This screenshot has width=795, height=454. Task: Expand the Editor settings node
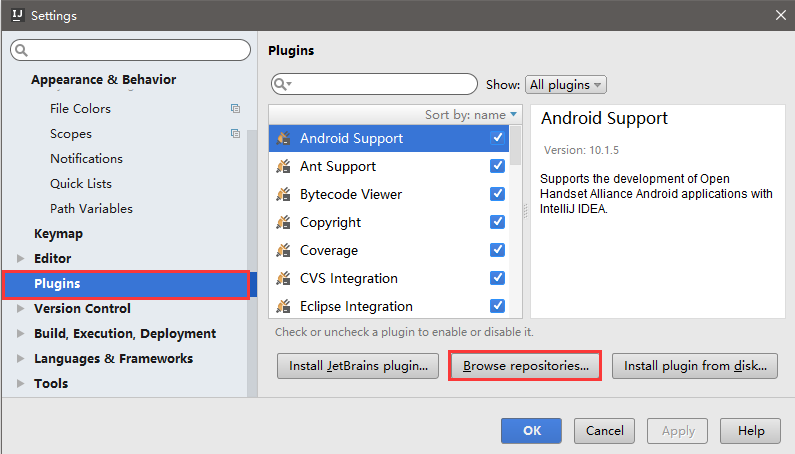click(x=20, y=258)
